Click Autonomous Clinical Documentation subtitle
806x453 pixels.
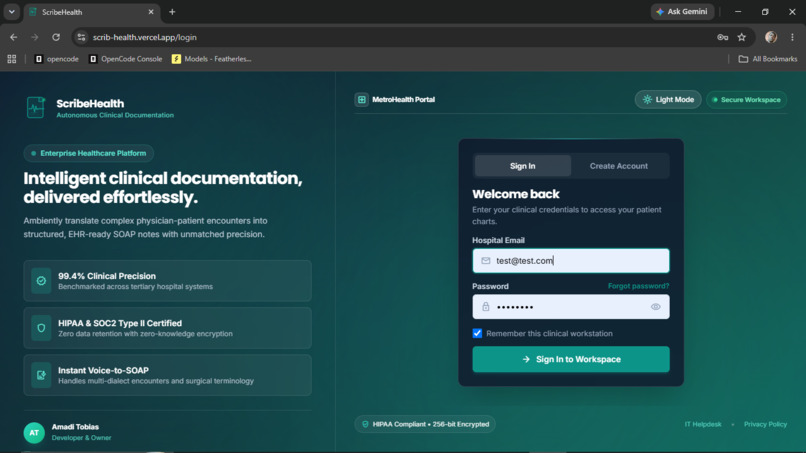tap(115, 115)
